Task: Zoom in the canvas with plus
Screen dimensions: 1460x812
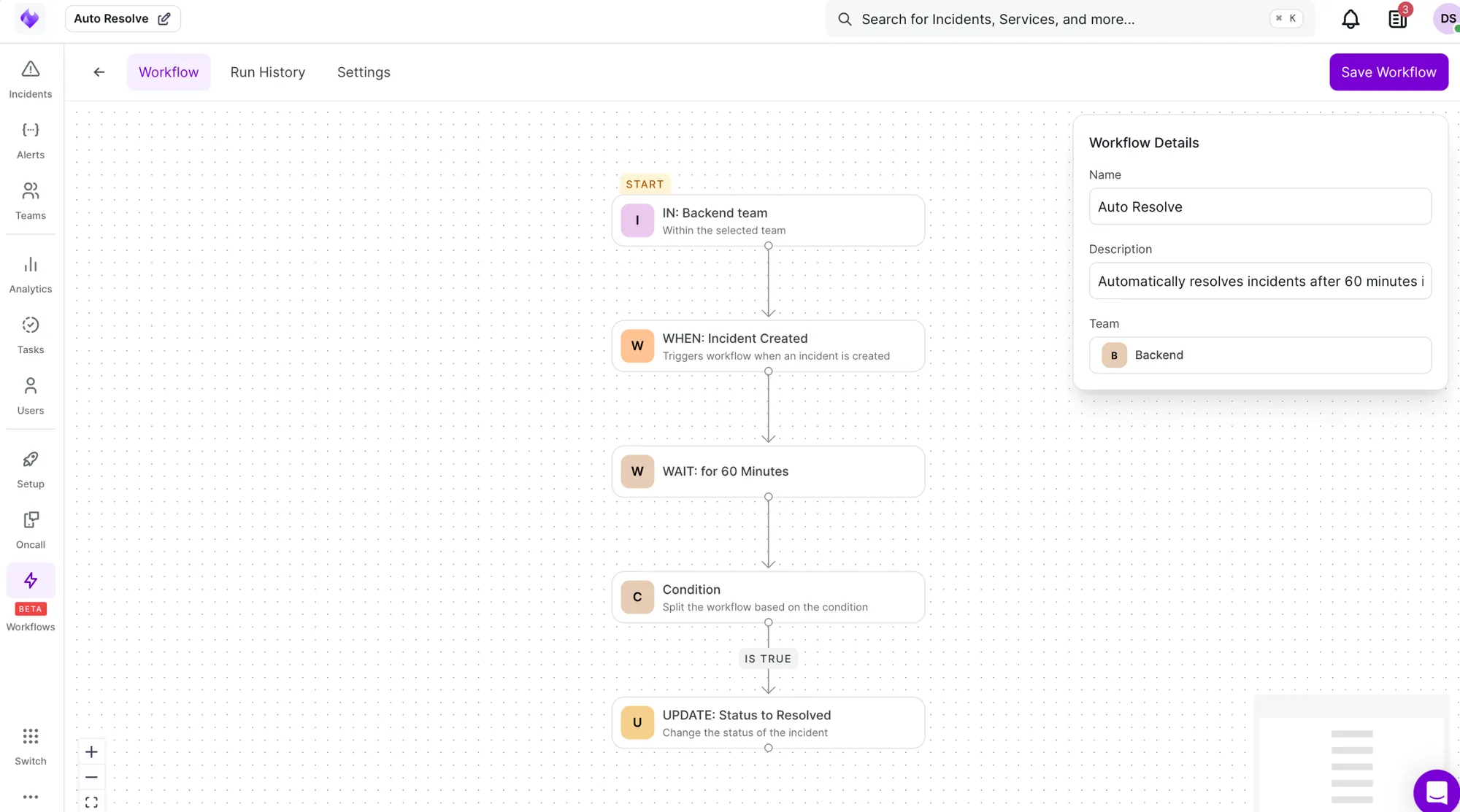Action: point(91,751)
